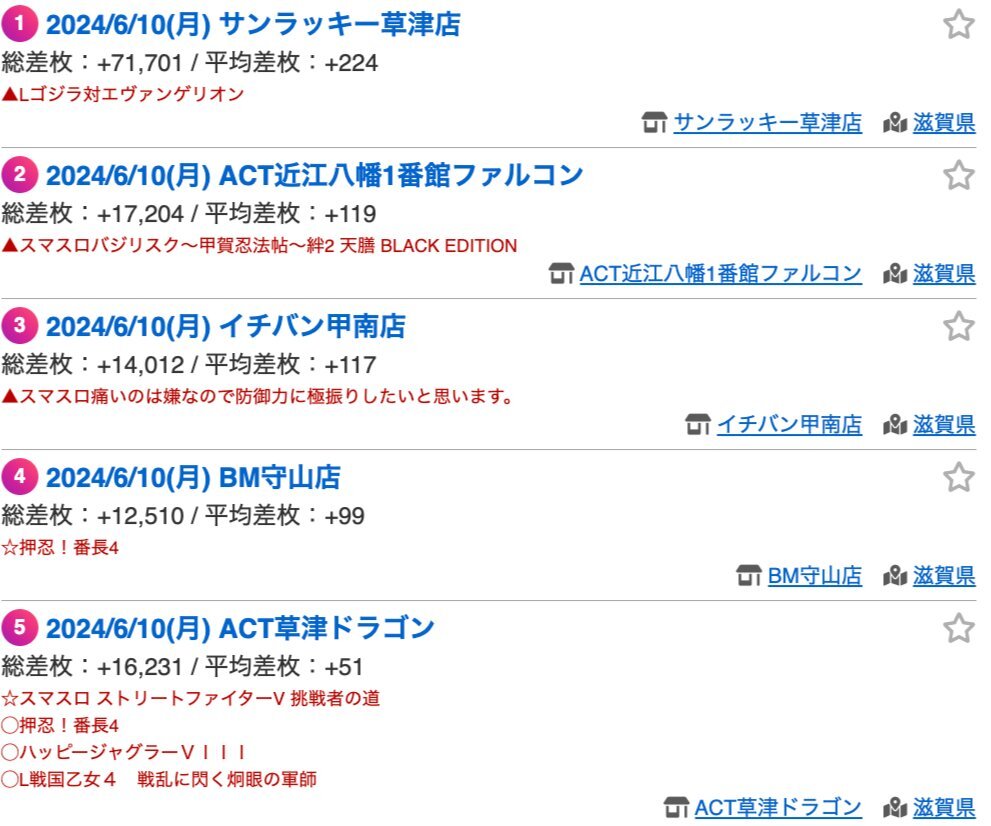The image size is (991, 826).
Task: Mark the BM守山店 entry as favorite
Action: [958, 477]
